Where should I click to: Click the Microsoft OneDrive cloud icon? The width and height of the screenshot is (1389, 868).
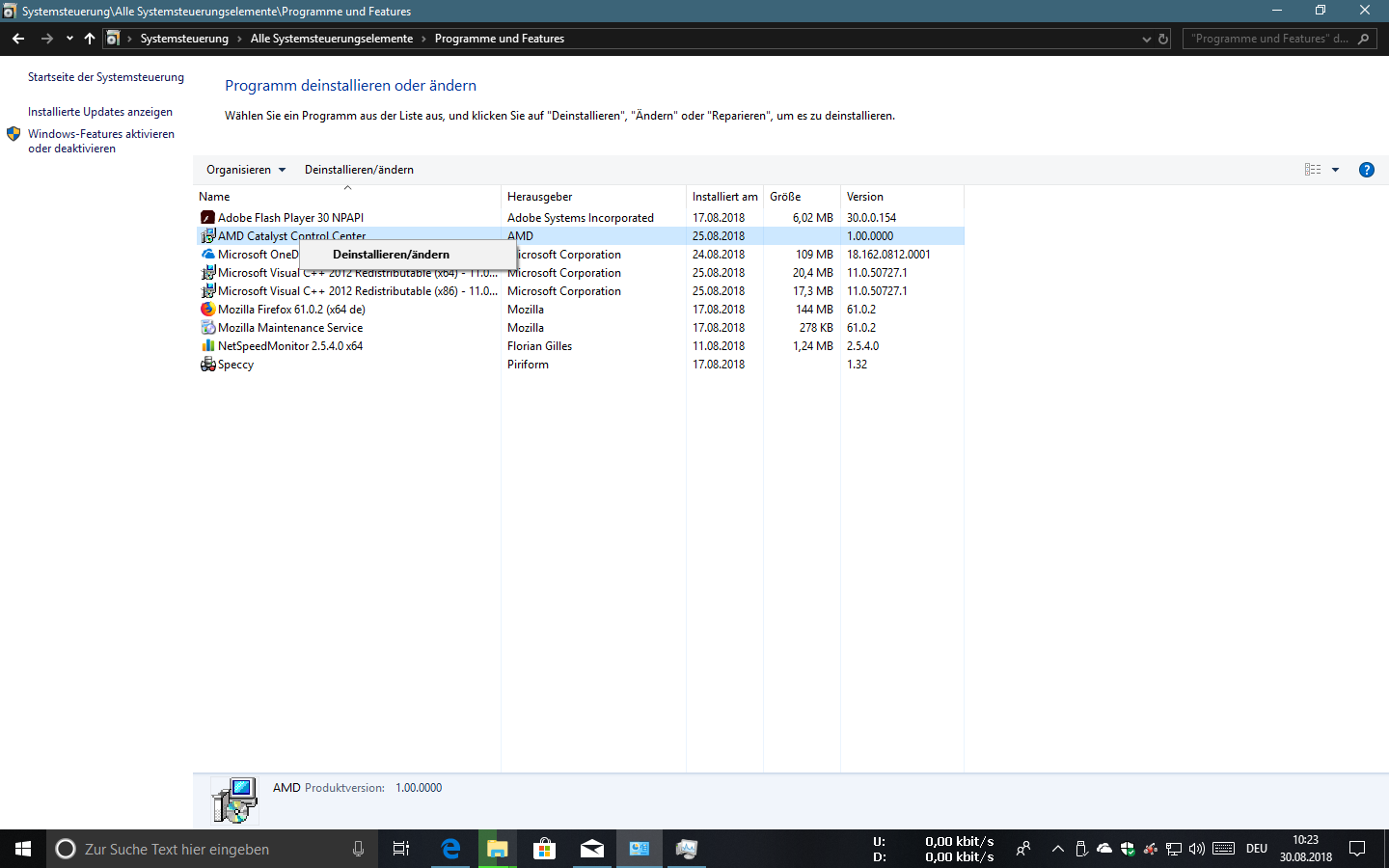click(x=207, y=255)
